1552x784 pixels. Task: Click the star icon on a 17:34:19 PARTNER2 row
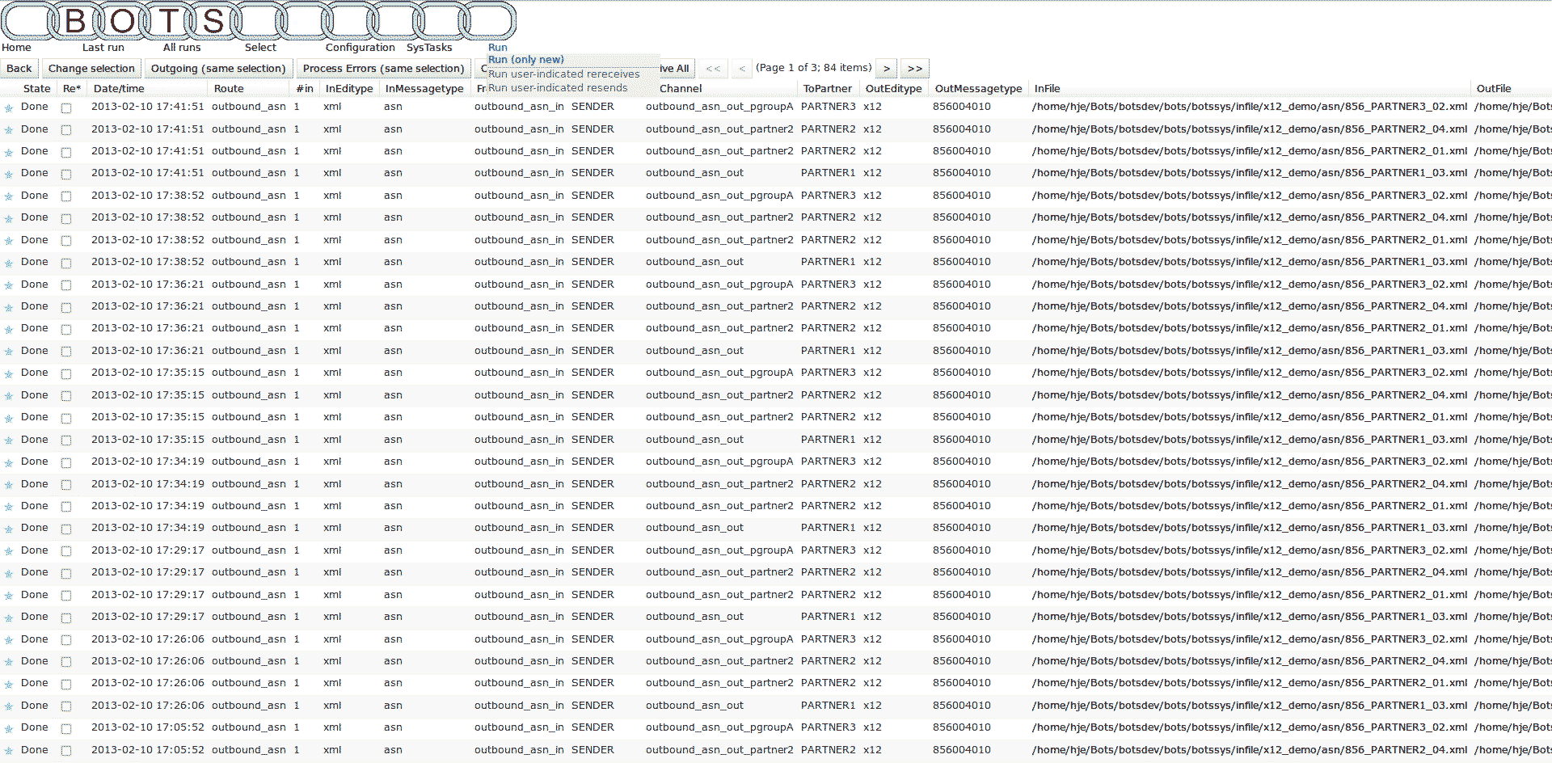(8, 483)
